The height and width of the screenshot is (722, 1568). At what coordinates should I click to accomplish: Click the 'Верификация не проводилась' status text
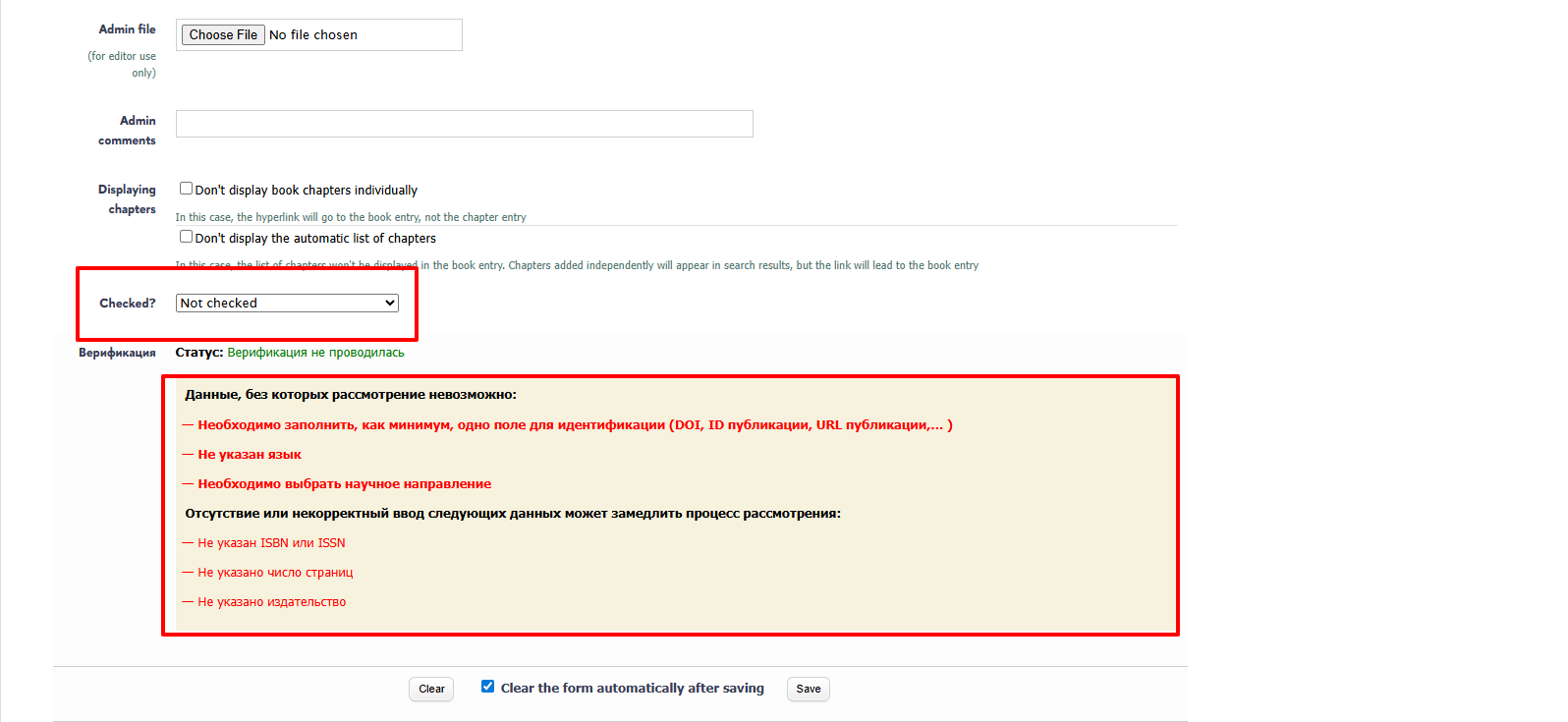(x=315, y=353)
